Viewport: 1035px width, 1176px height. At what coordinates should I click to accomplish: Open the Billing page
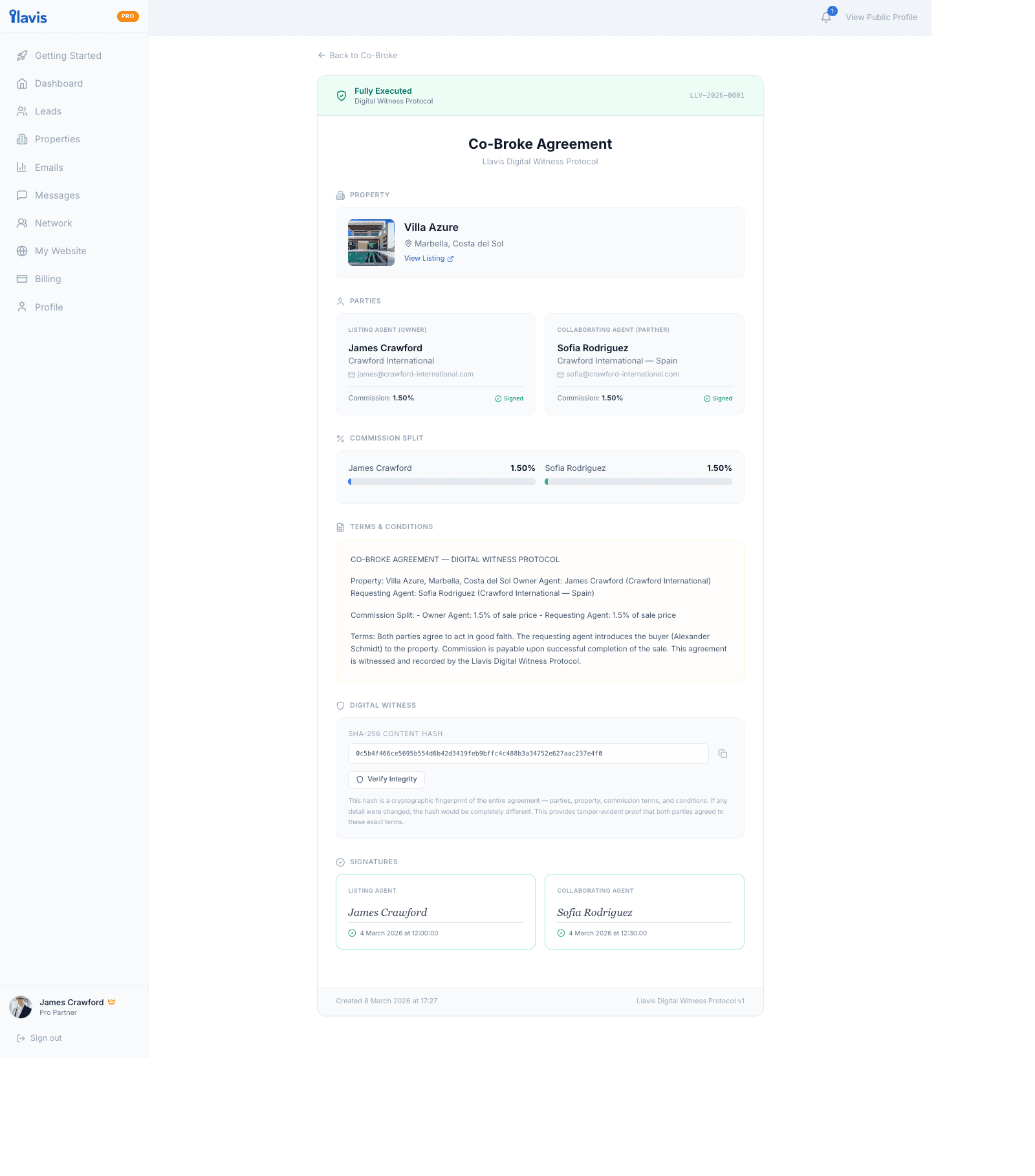click(x=47, y=279)
